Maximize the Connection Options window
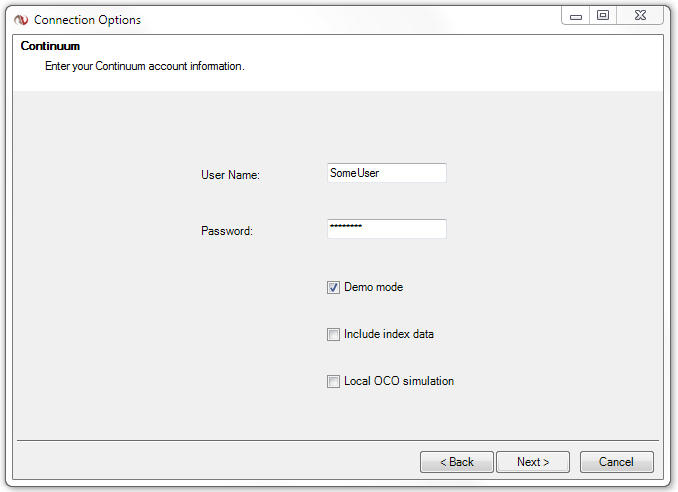Viewport: 678px width, 492px height. point(603,16)
